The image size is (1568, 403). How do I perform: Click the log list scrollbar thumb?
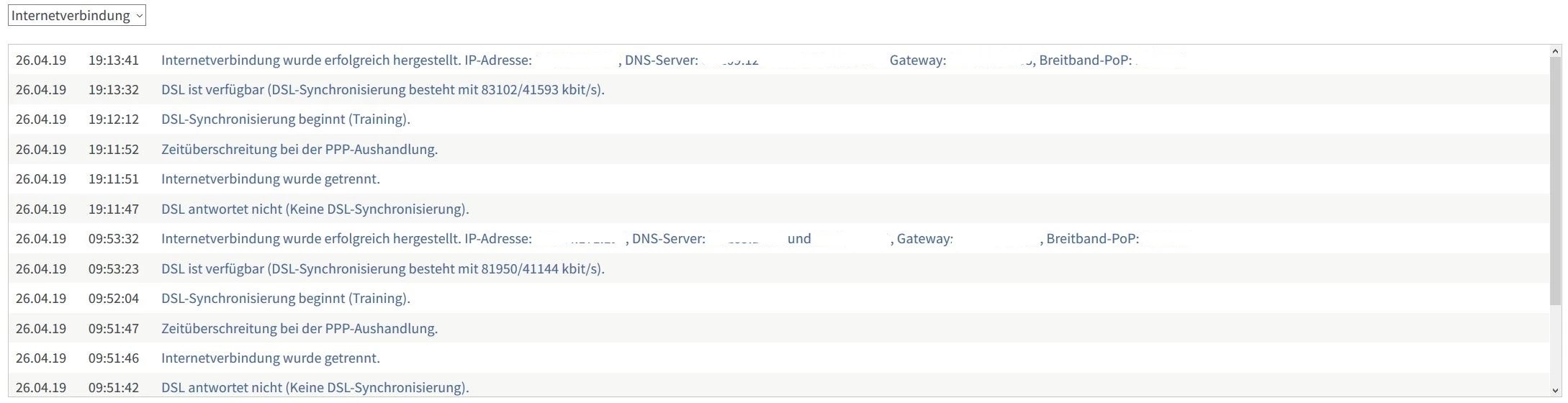[1556, 180]
